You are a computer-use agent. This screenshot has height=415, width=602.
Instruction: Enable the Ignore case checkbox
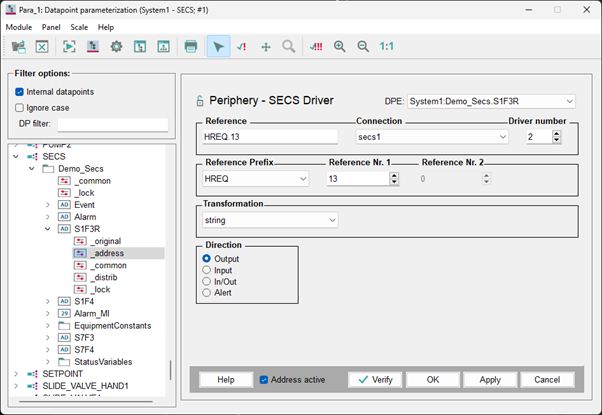point(20,108)
